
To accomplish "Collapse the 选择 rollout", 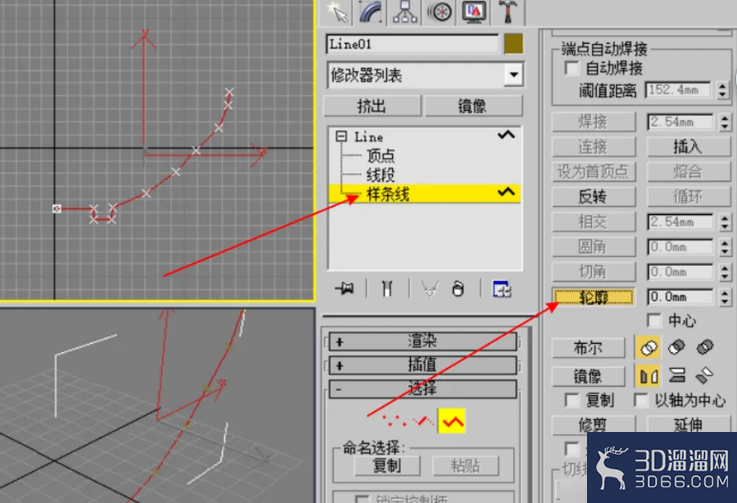I will pyautogui.click(x=422, y=389).
